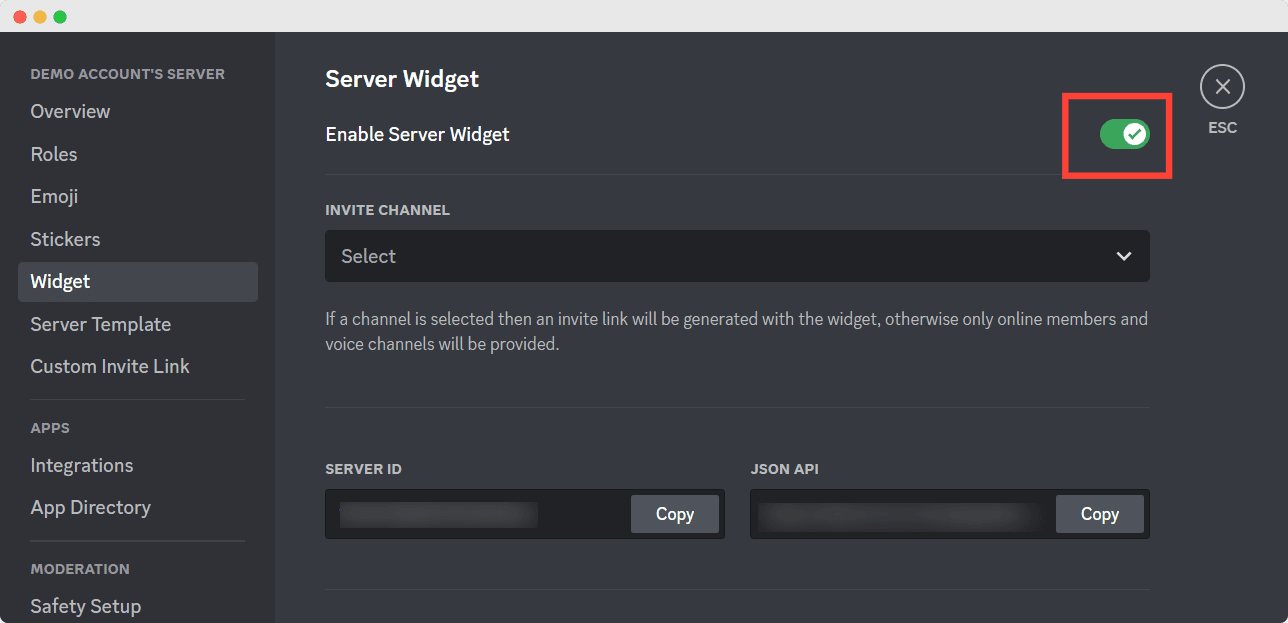
Task: Open the Invite Channel select dropdown
Action: [737, 256]
